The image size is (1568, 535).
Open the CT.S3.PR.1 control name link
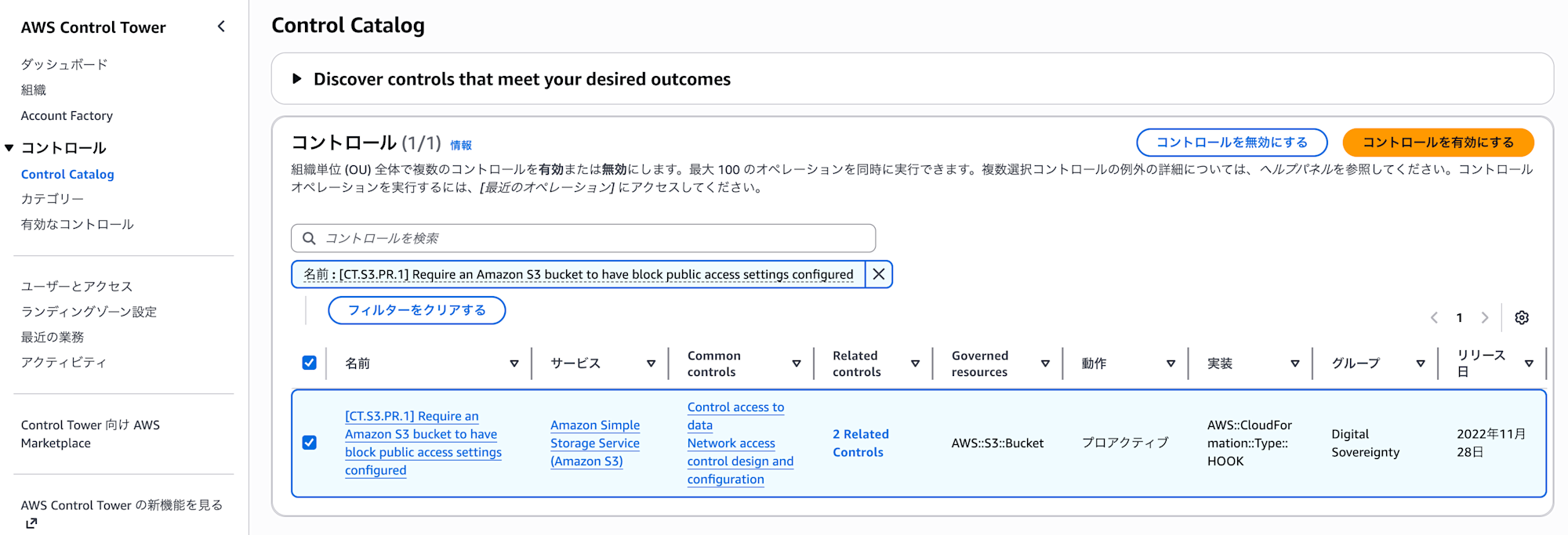click(423, 443)
